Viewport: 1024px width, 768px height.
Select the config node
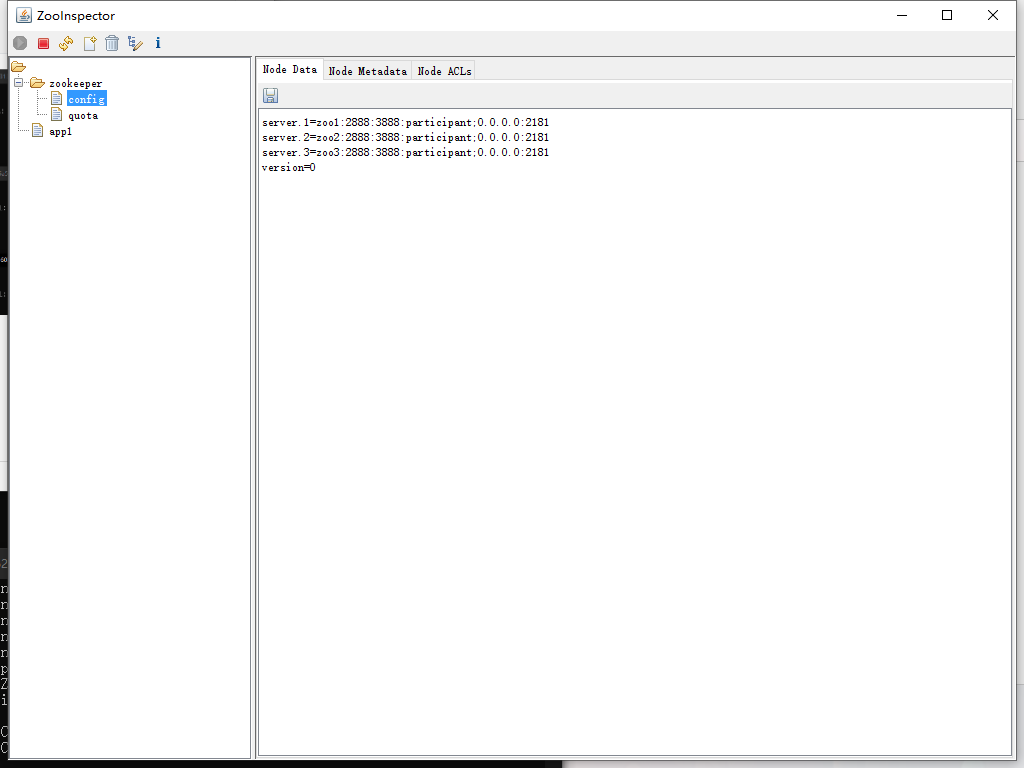coord(86,100)
